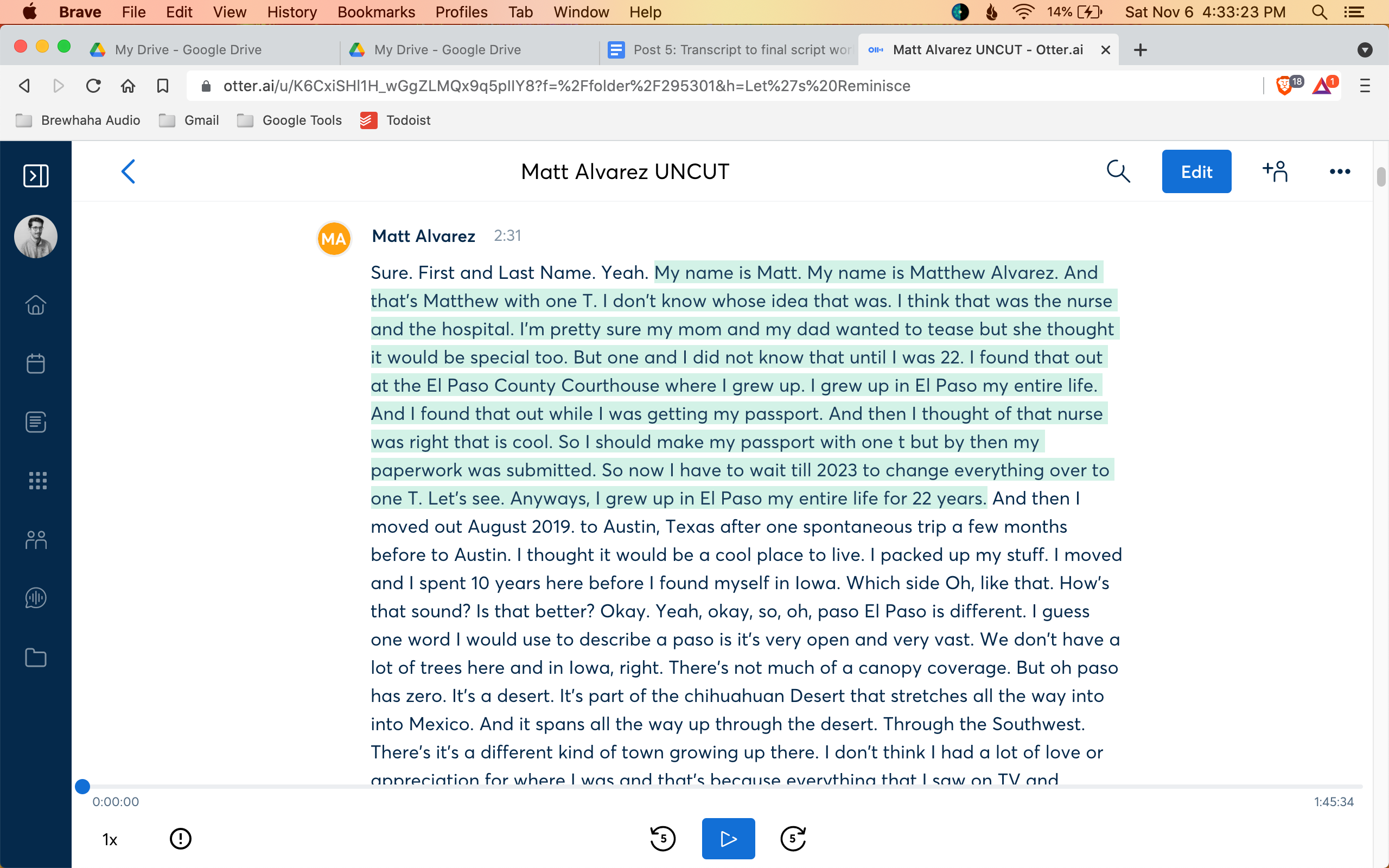This screenshot has height=868, width=1389.
Task: Open the Home icon in the sidebar
Action: pyautogui.click(x=36, y=305)
